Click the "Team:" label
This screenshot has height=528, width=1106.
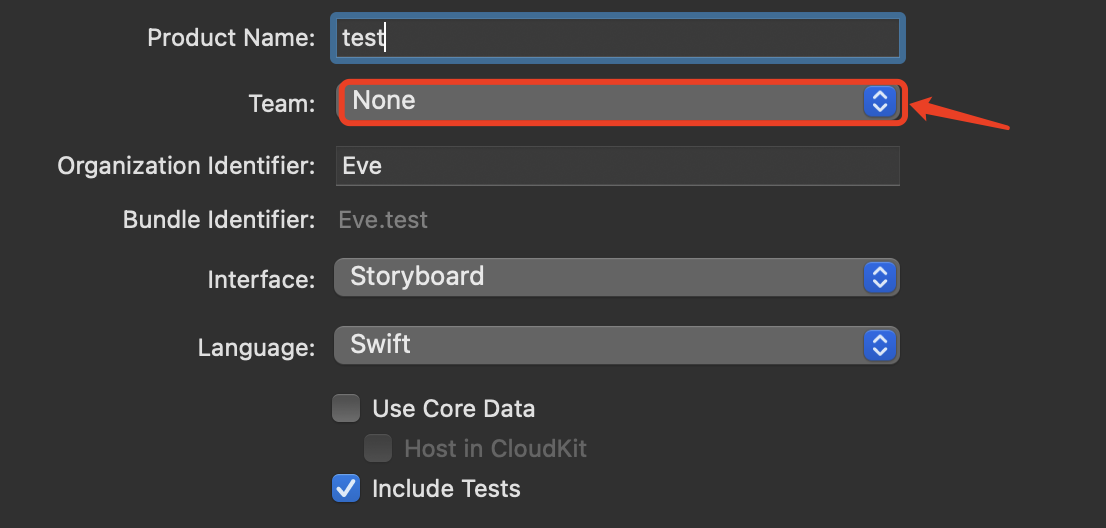click(281, 103)
